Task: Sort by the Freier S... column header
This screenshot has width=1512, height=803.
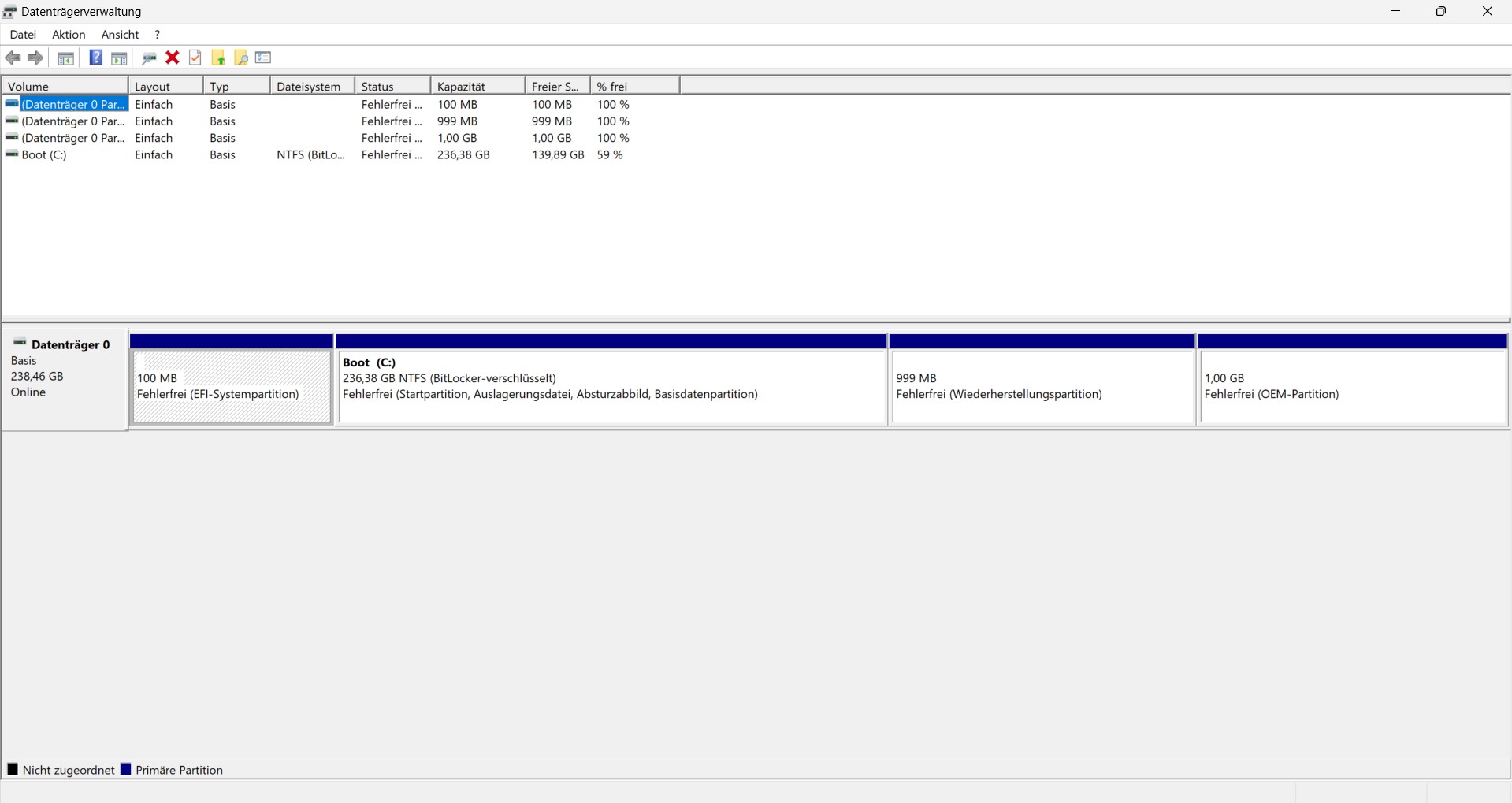Action: click(557, 86)
